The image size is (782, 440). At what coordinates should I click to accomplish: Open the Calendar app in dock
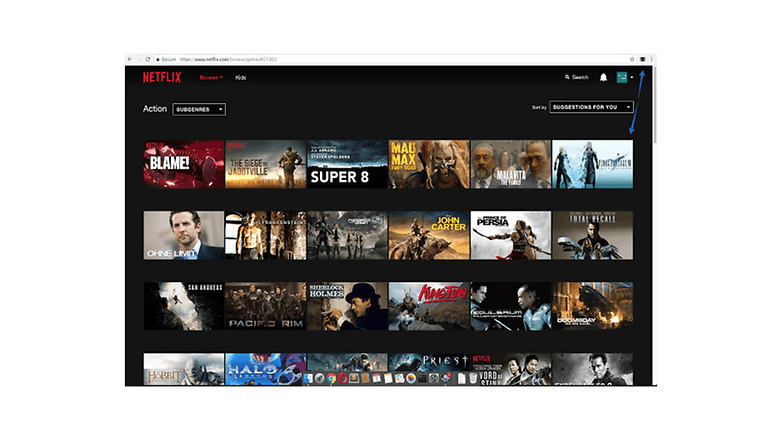(377, 378)
